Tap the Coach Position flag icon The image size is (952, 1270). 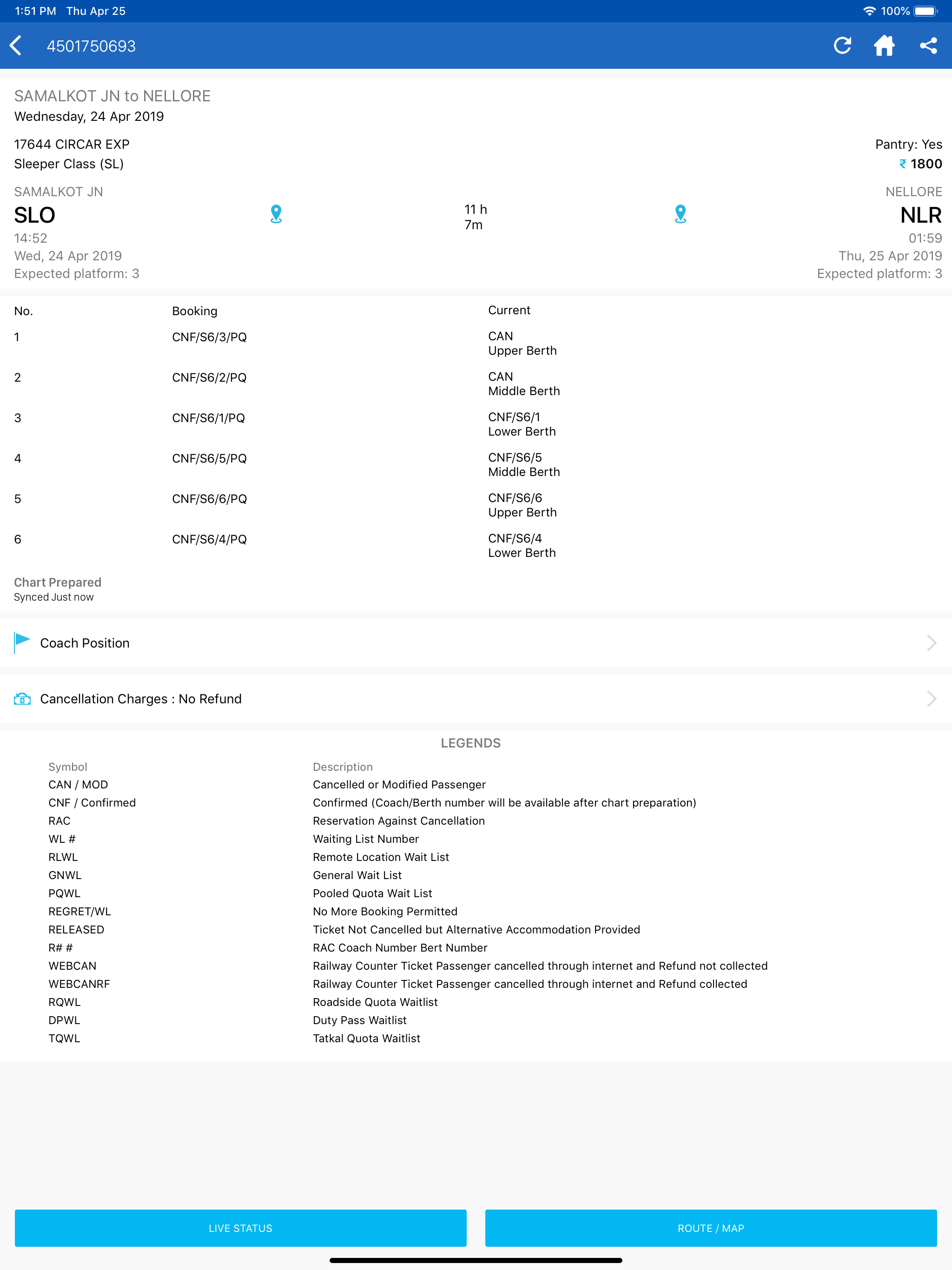(x=22, y=642)
